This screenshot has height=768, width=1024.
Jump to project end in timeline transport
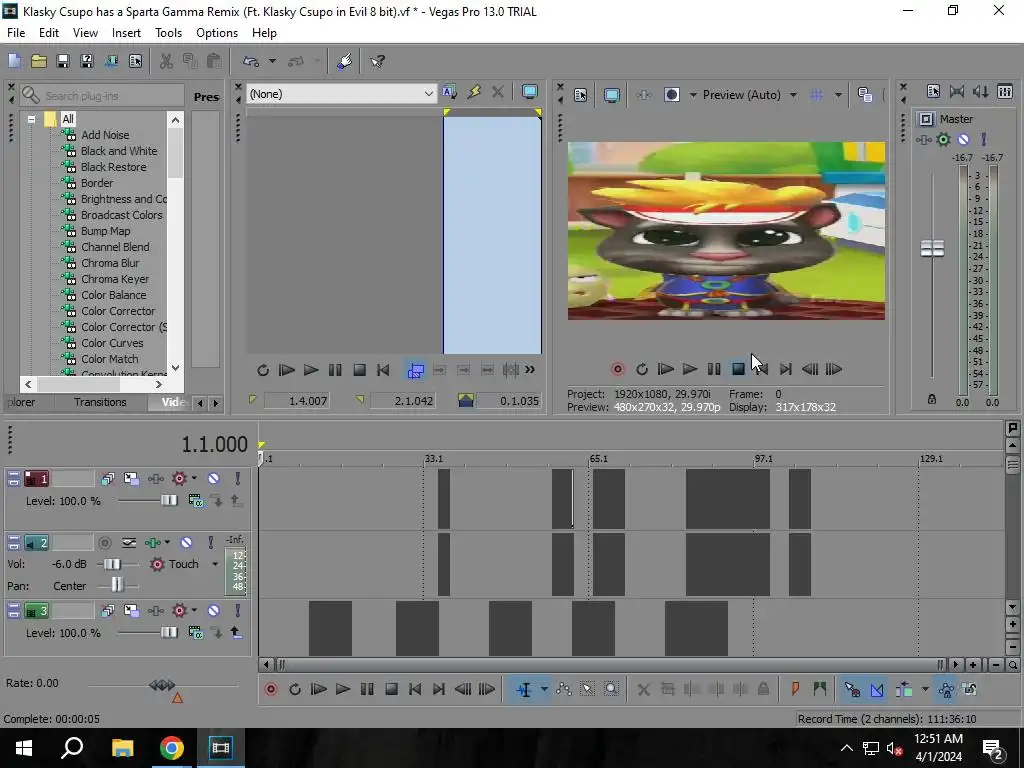tap(439, 689)
